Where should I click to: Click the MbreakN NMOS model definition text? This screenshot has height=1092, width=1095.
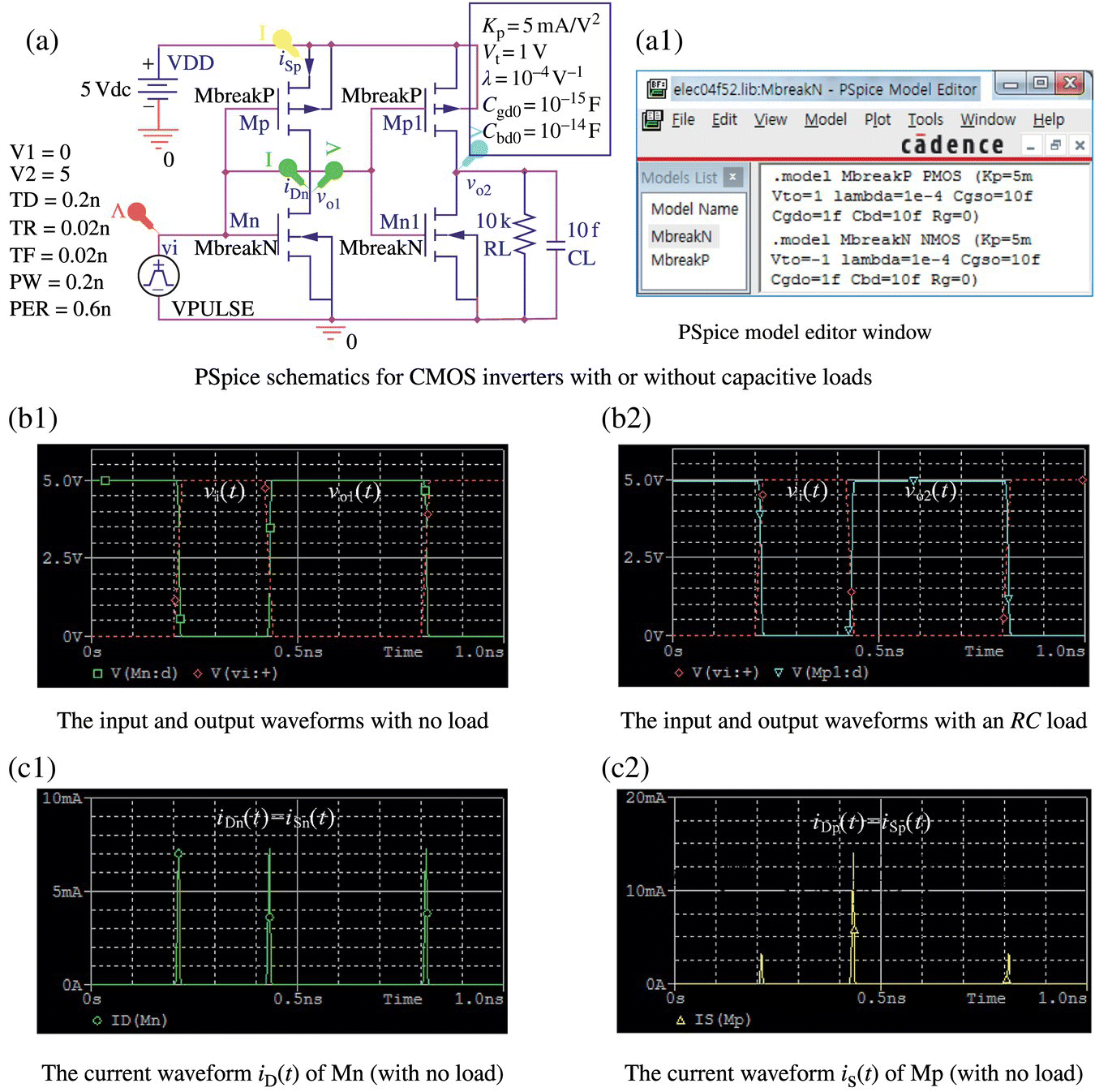click(x=904, y=259)
